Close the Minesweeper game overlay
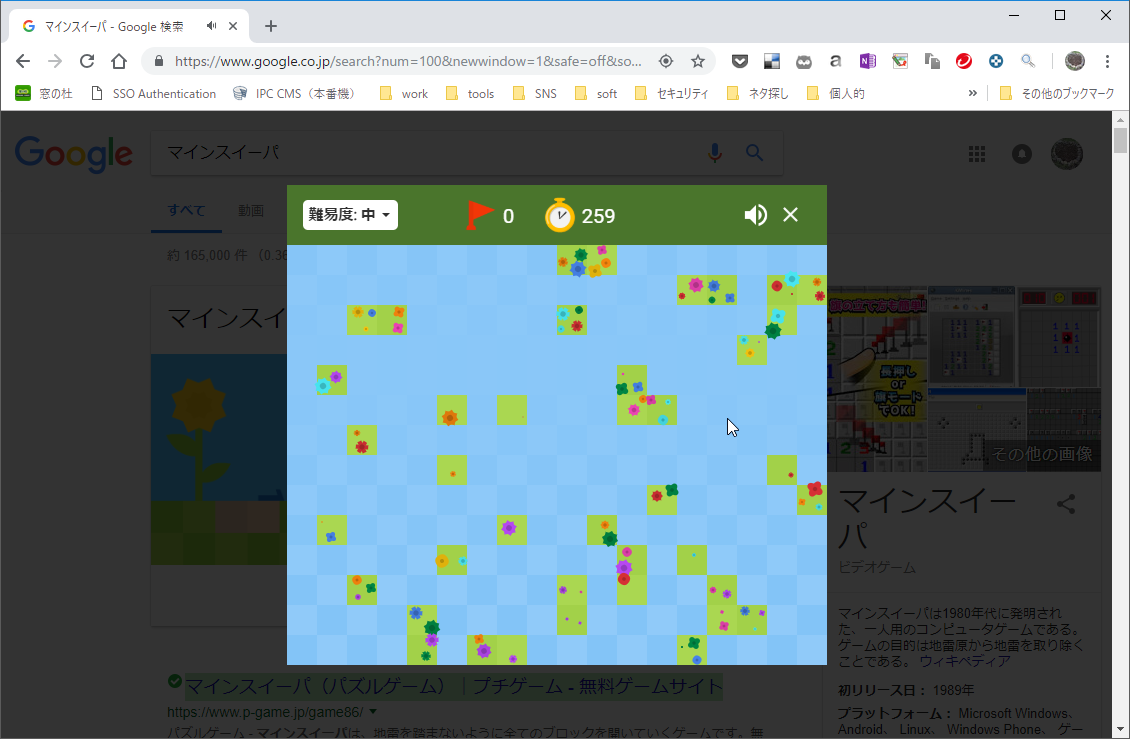Screen dimensions: 1130x739 coord(791,215)
